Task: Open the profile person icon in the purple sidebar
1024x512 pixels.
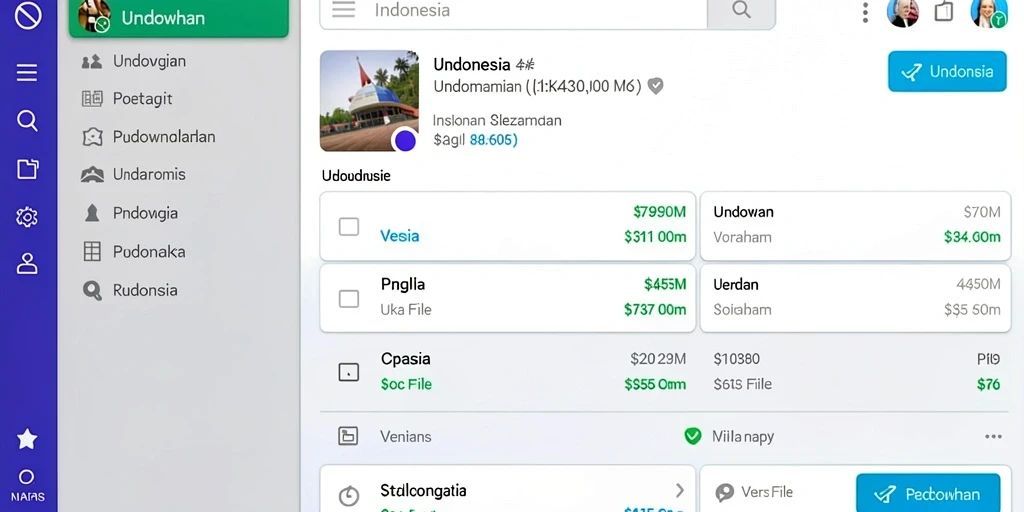Action: tap(27, 264)
